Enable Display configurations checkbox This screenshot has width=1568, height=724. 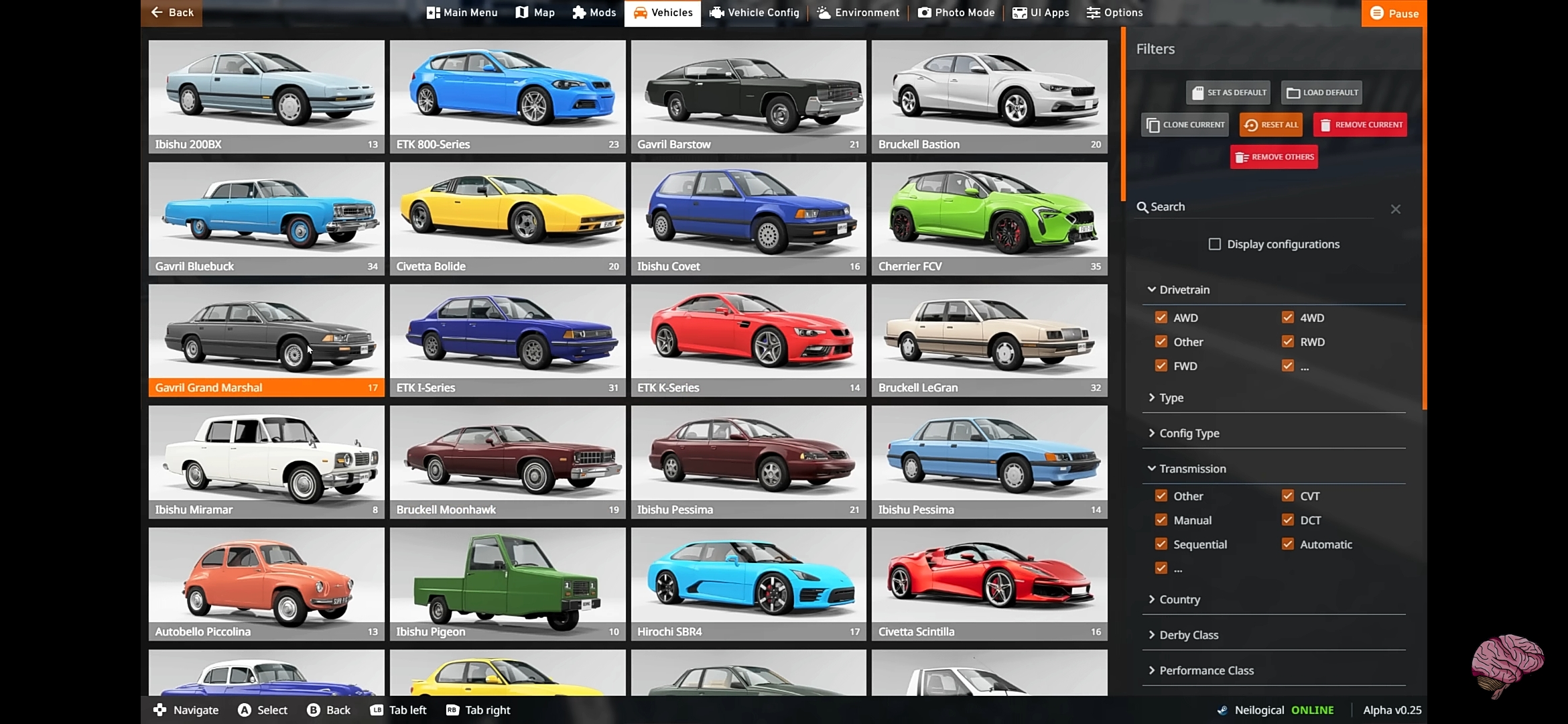[1214, 244]
